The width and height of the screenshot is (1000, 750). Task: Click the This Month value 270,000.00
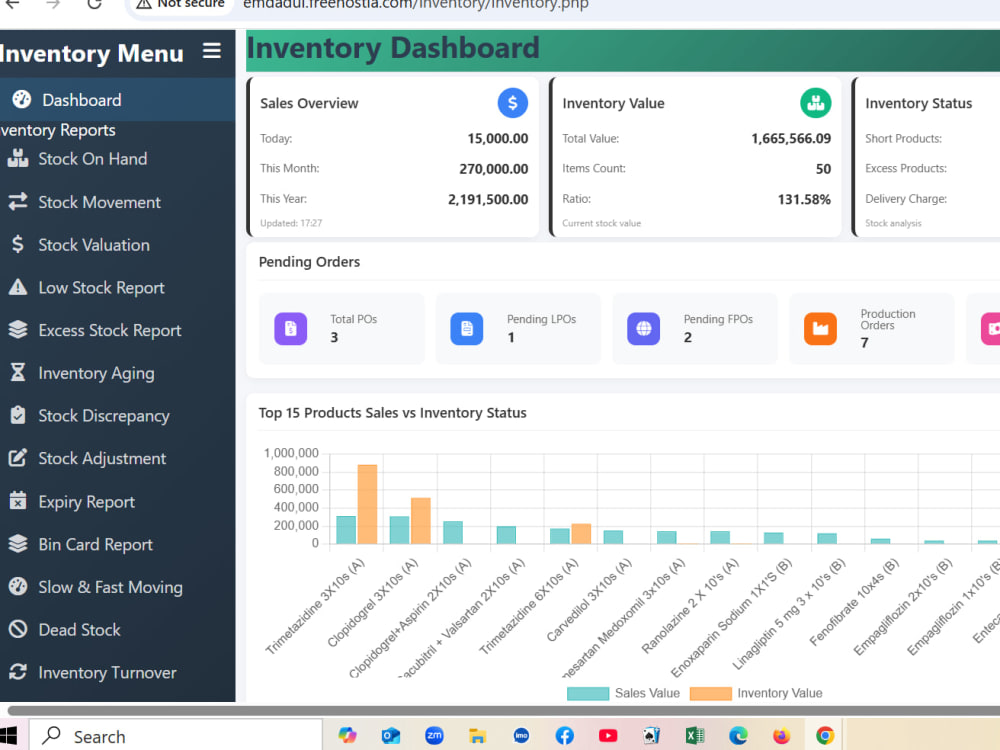coord(494,169)
